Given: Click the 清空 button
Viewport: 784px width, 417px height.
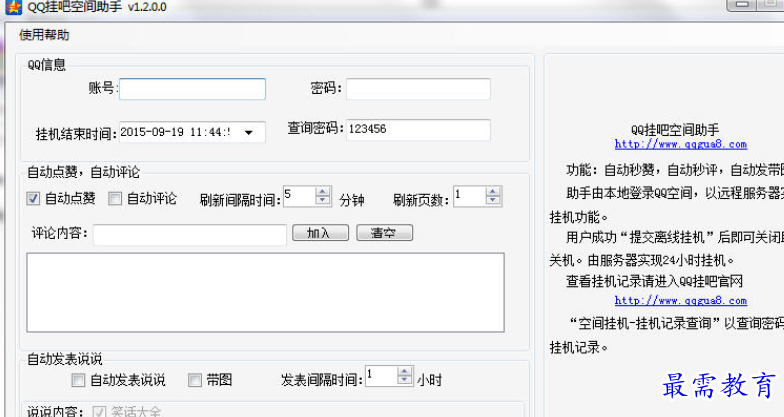Looking at the screenshot, I should [x=384, y=232].
